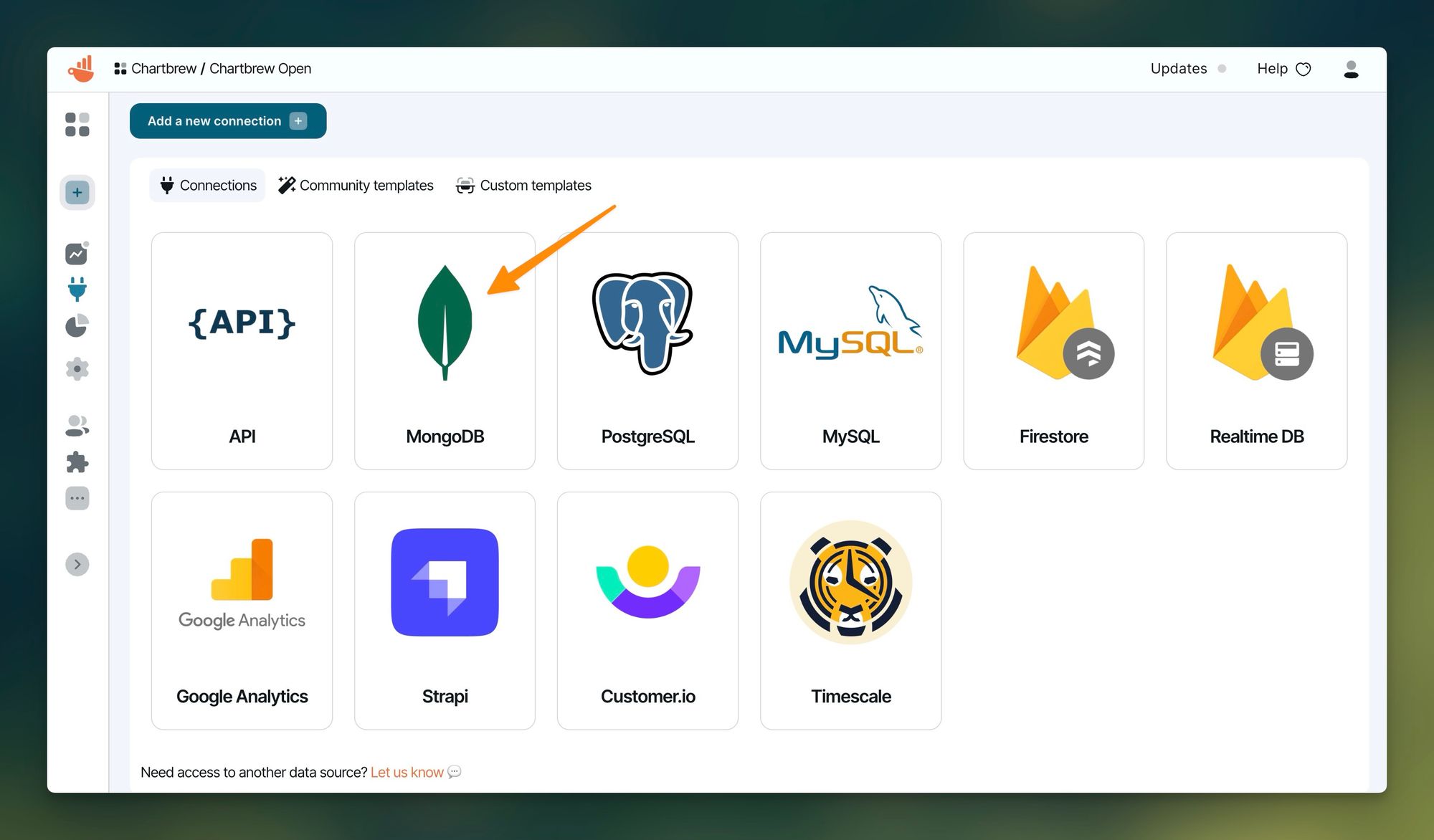1434x840 pixels.
Task: Switch to Custom templates tab
Action: pyautogui.click(x=524, y=186)
